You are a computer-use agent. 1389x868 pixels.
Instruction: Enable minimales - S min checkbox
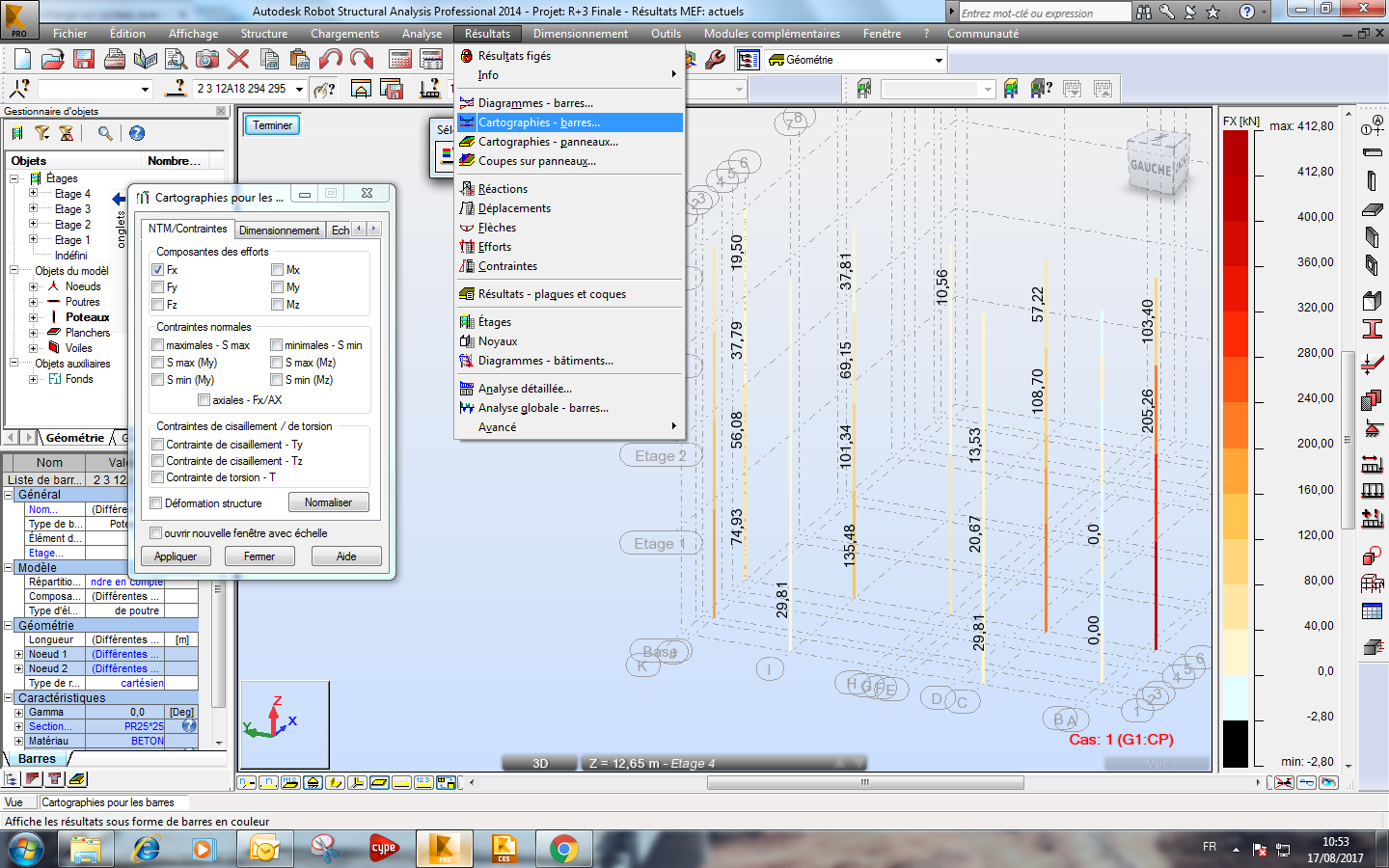point(276,345)
